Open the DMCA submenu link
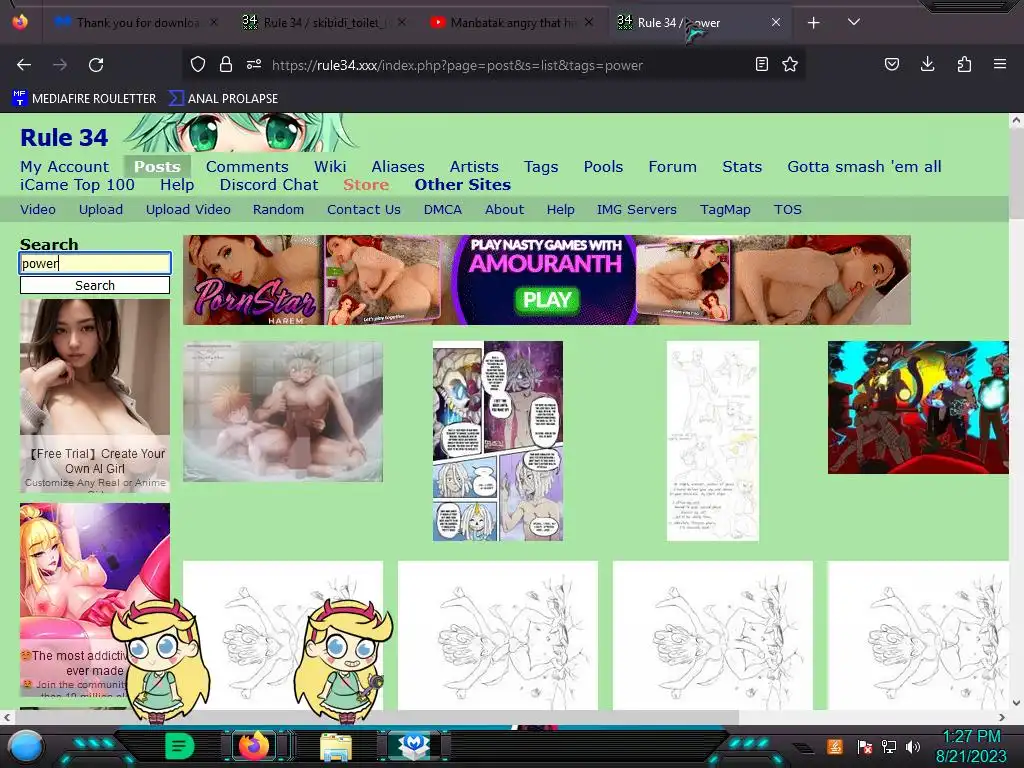 [443, 210]
